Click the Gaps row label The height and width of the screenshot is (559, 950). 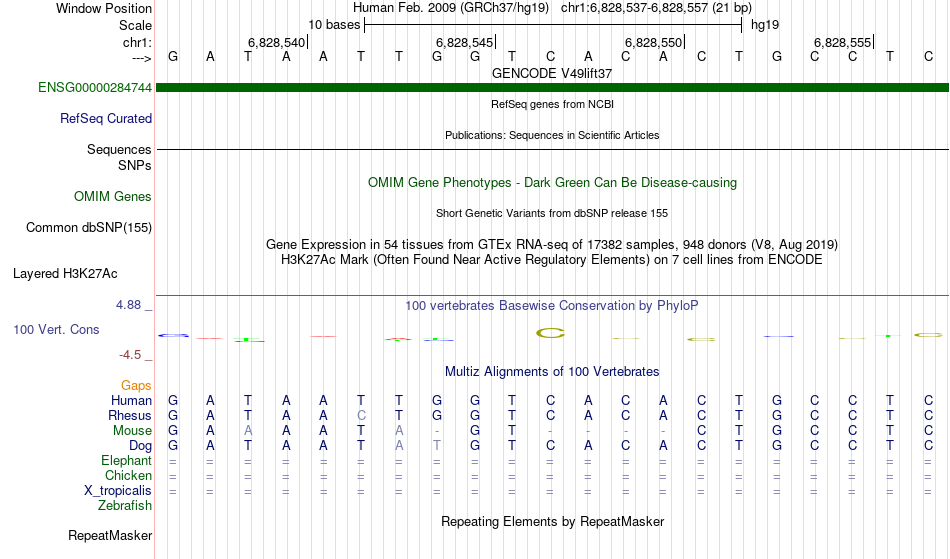point(136,386)
